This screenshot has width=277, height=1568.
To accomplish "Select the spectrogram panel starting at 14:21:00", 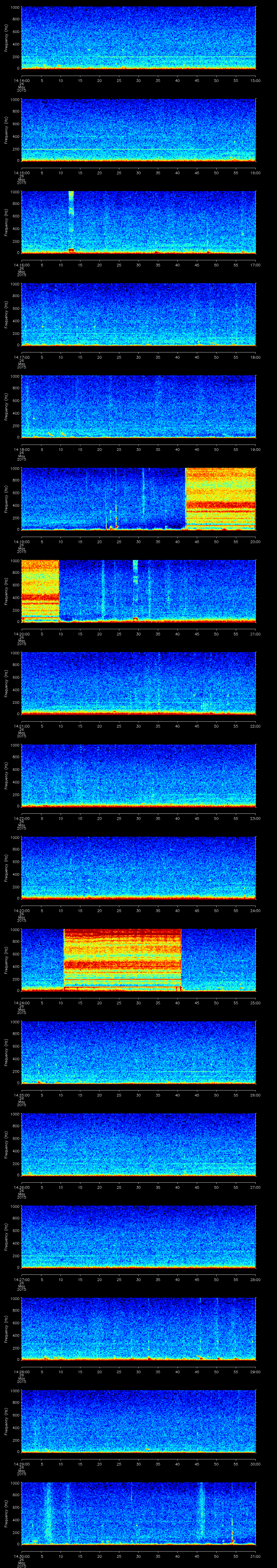I will (x=138, y=683).
